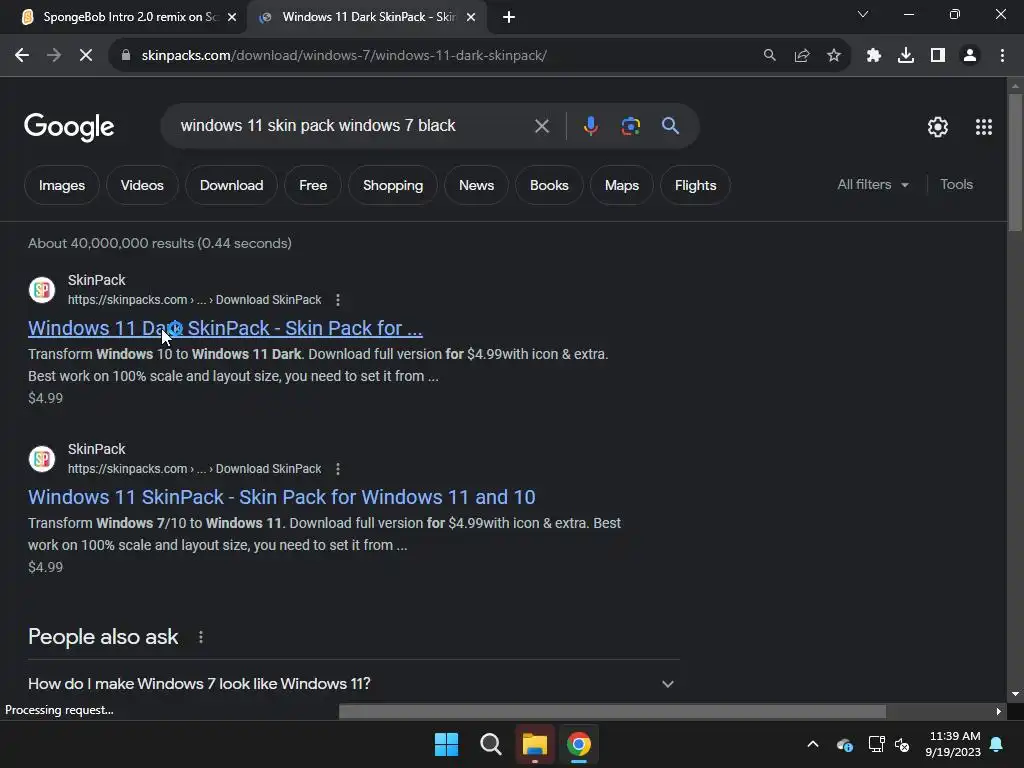Apply the Free filter chip
Image resolution: width=1024 pixels, height=768 pixels.
(x=313, y=185)
